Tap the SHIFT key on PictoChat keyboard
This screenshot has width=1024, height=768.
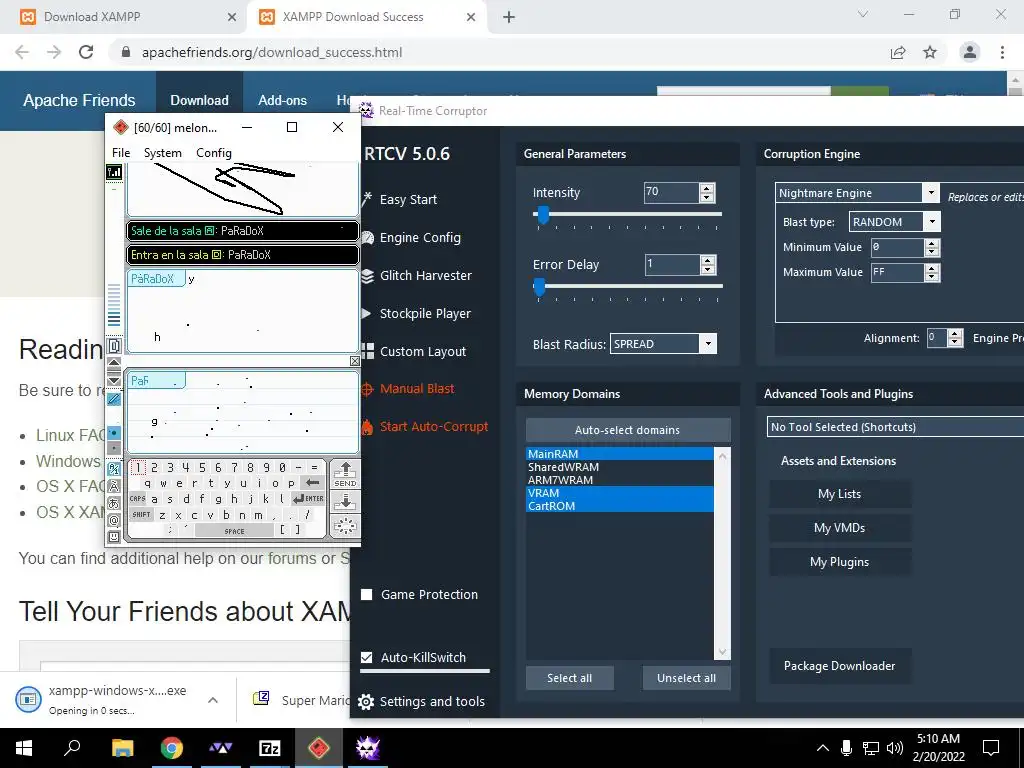[x=141, y=515]
